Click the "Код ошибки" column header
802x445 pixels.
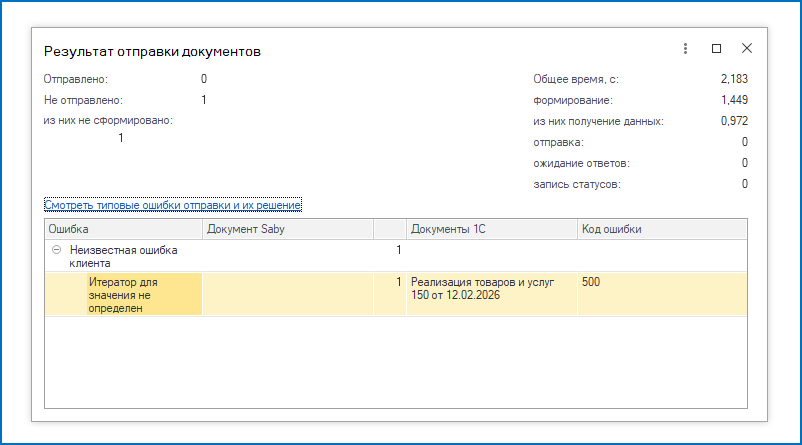coord(660,229)
